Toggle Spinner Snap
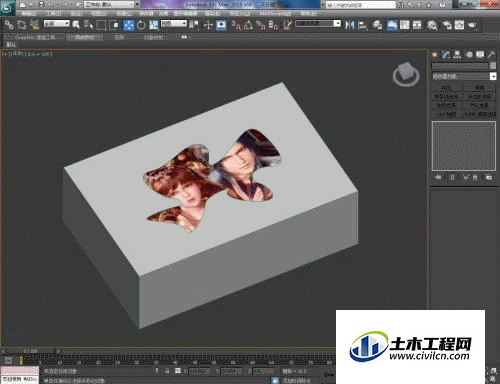Image resolution: width=500 pixels, height=384 pixels. pos(273,25)
